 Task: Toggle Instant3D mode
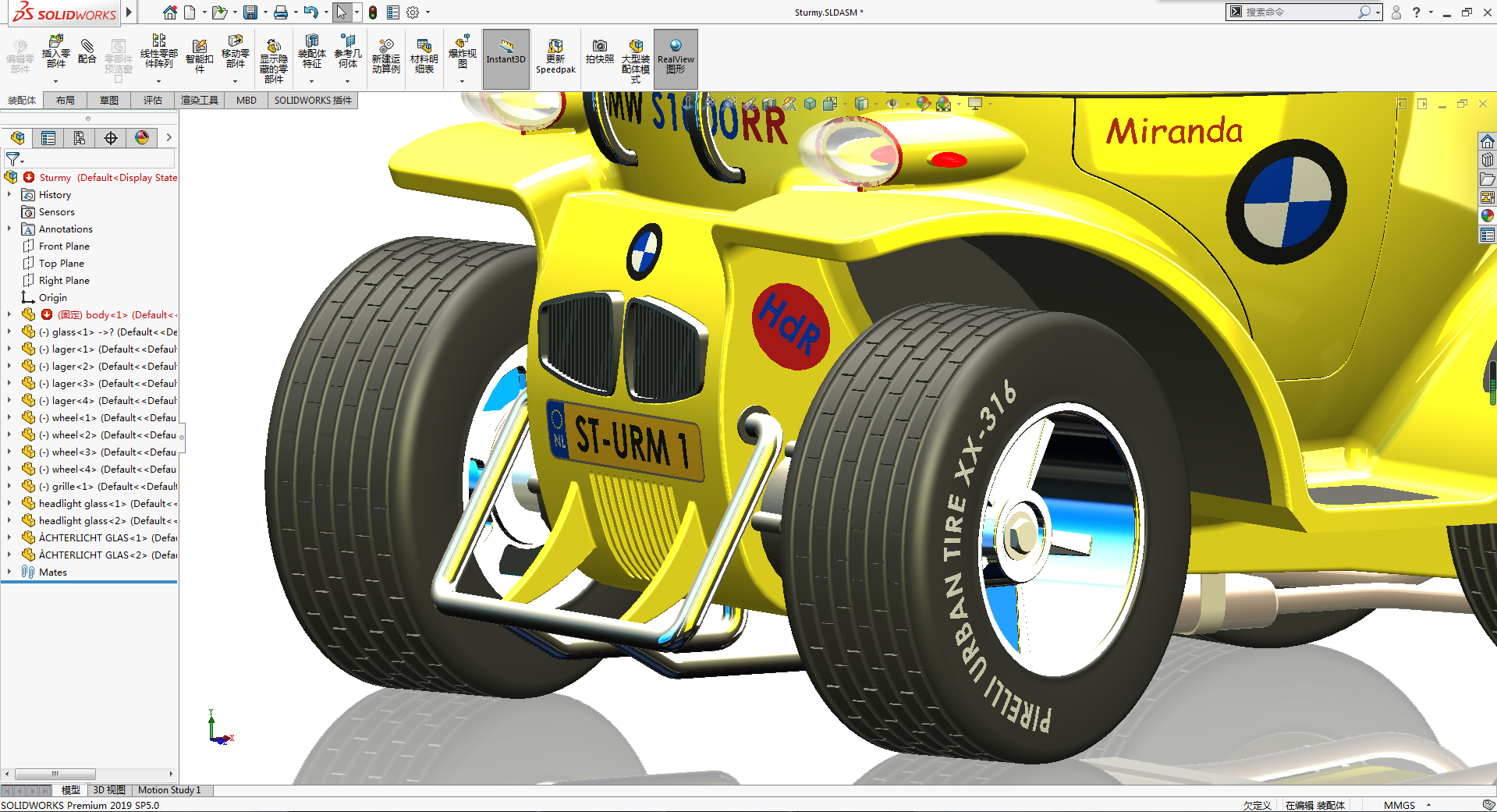click(x=506, y=59)
